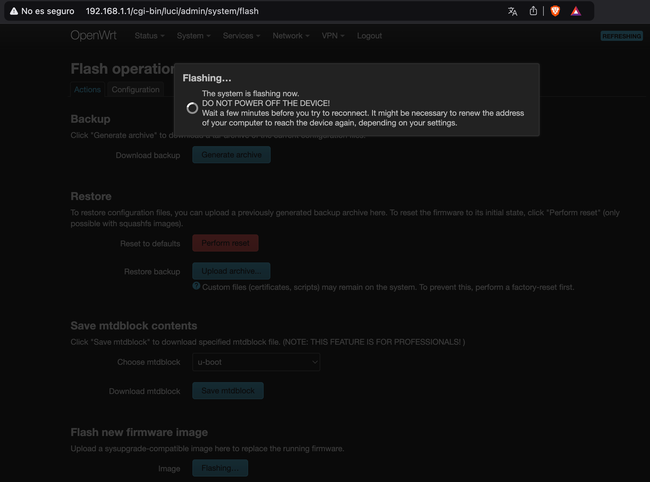Switch to the Actions tab
The width and height of the screenshot is (650, 482).
point(87,90)
